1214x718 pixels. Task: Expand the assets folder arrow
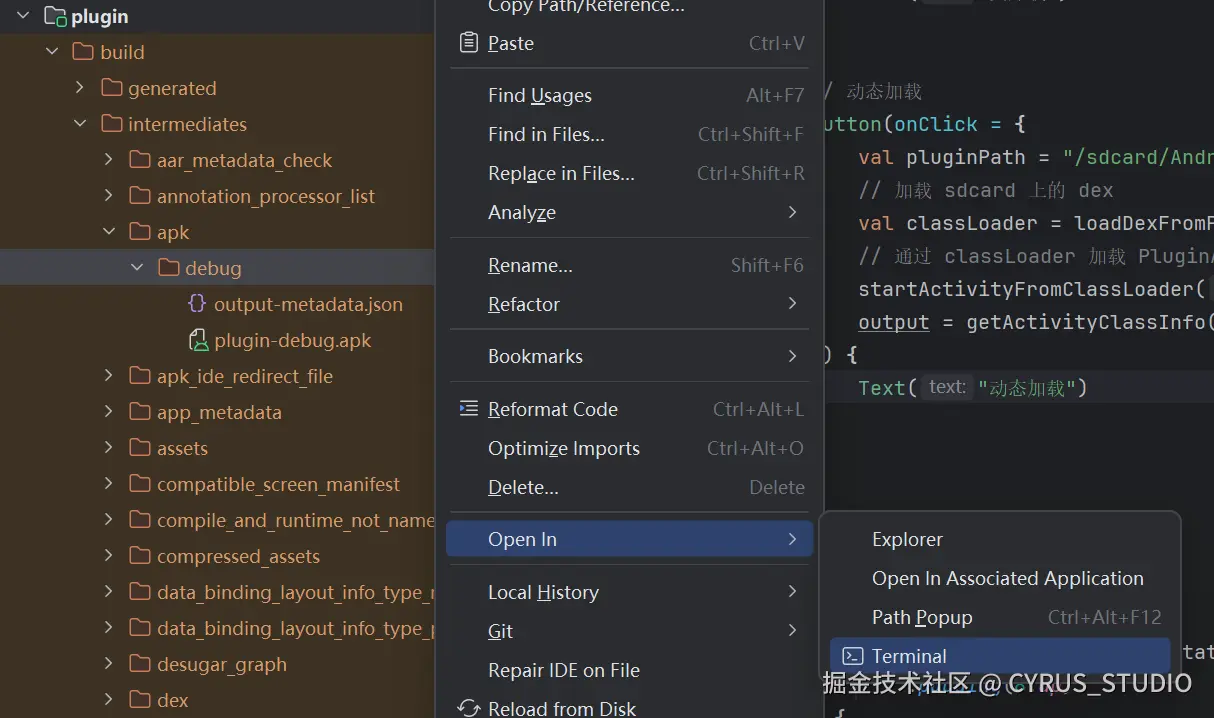click(109, 448)
